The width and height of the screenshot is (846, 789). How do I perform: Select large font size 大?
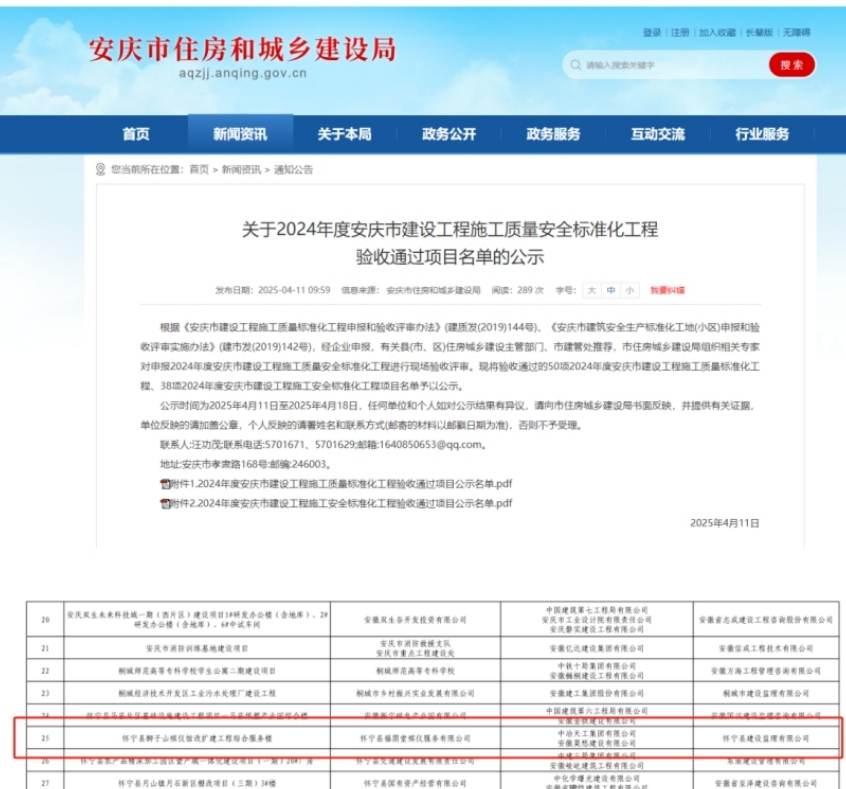(591, 290)
